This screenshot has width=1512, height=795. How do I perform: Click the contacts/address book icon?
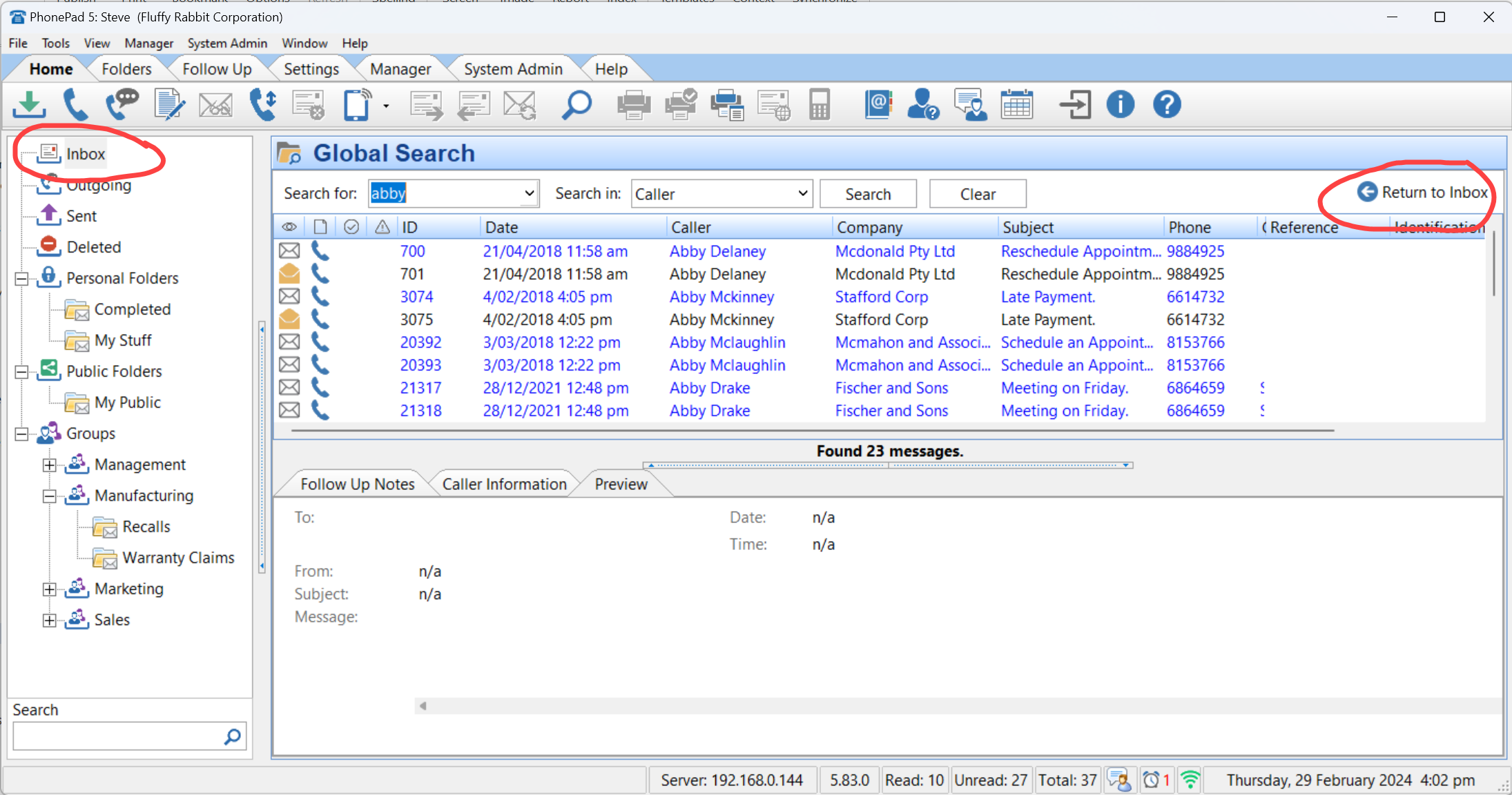coord(877,106)
